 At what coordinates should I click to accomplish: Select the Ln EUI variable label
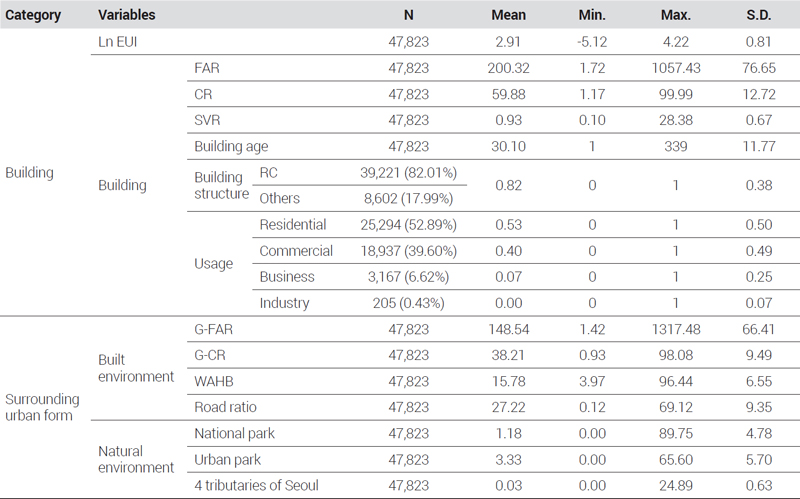(118, 42)
